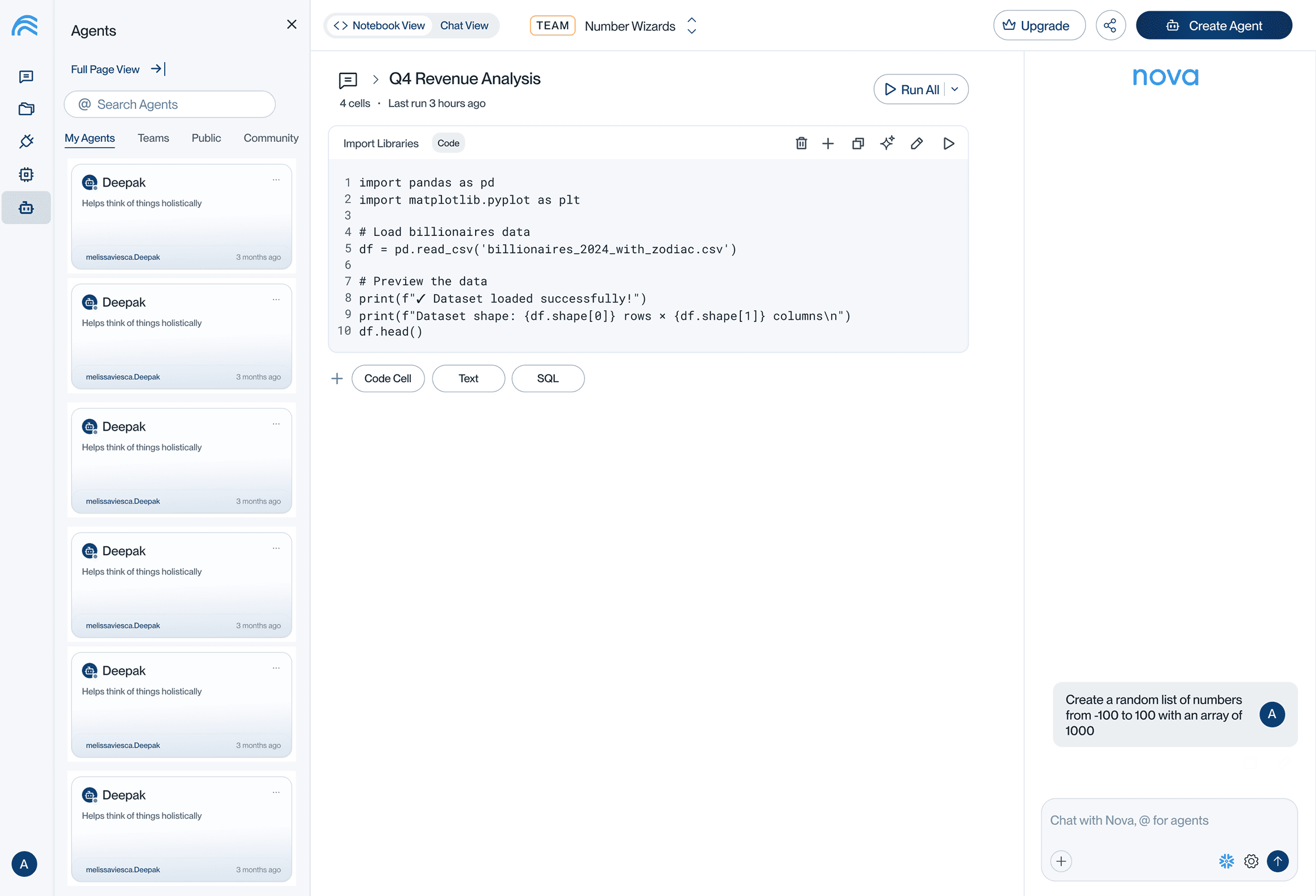This screenshot has width=1316, height=896.
Task: Duplicate the Import Libraries cell with copy icon
Action: 858,143
